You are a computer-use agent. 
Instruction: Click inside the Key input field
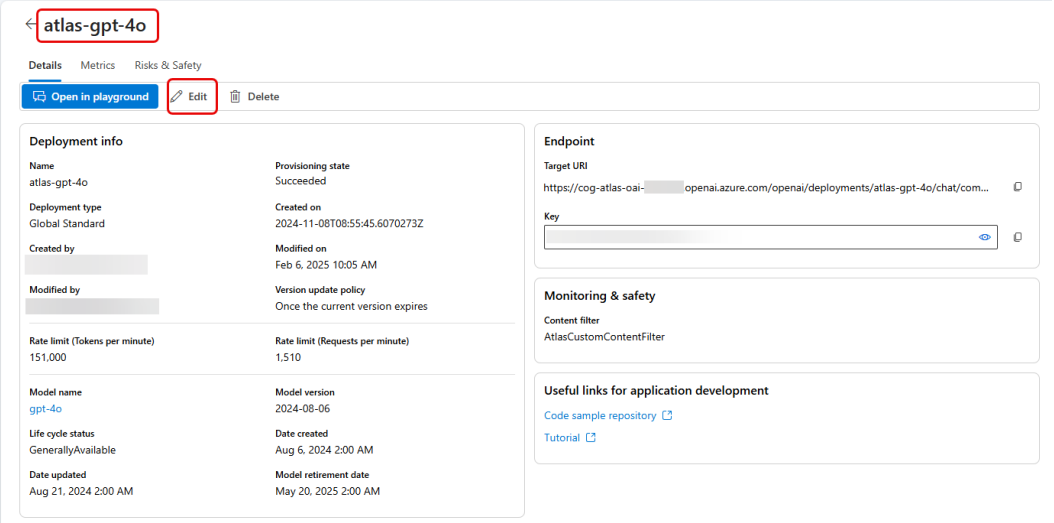[x=770, y=237]
